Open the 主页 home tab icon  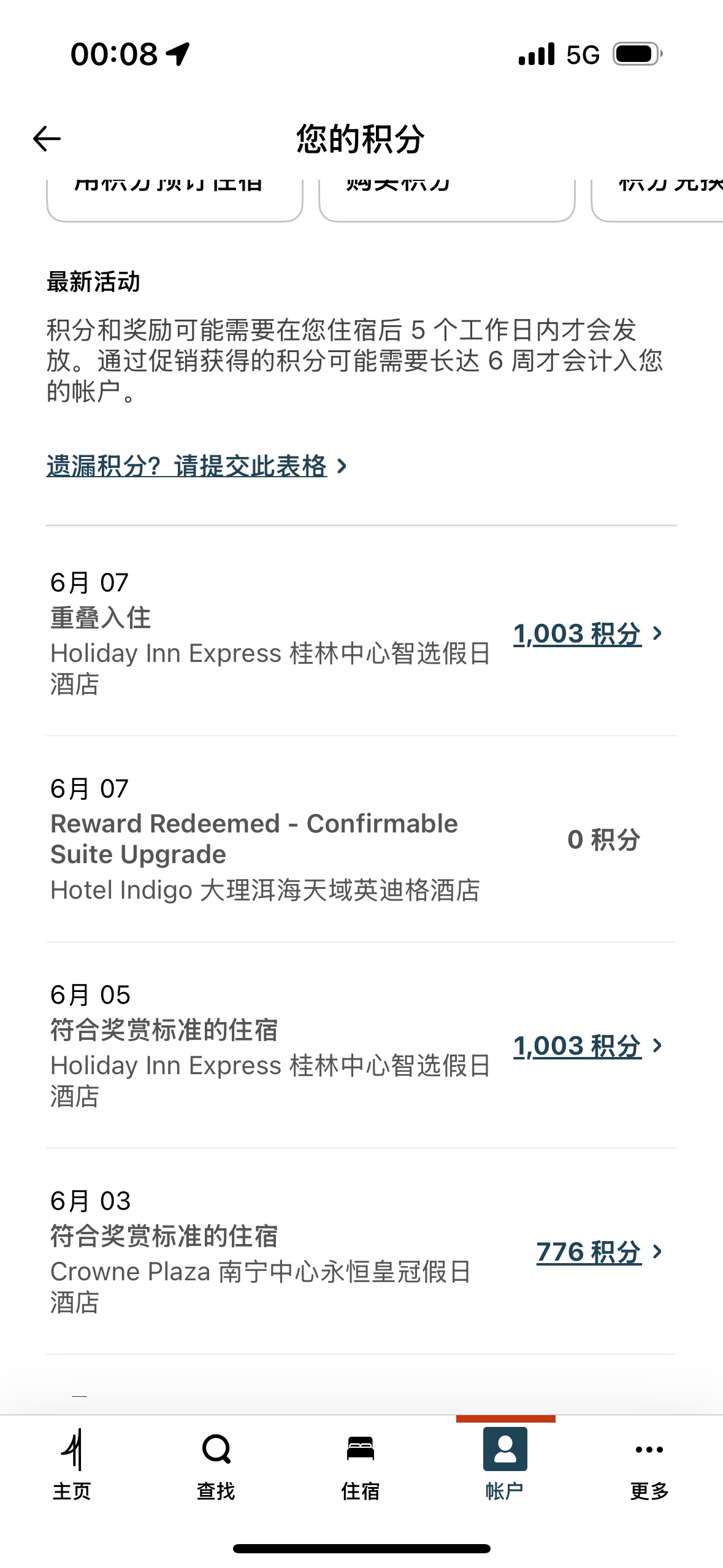coord(72,1450)
